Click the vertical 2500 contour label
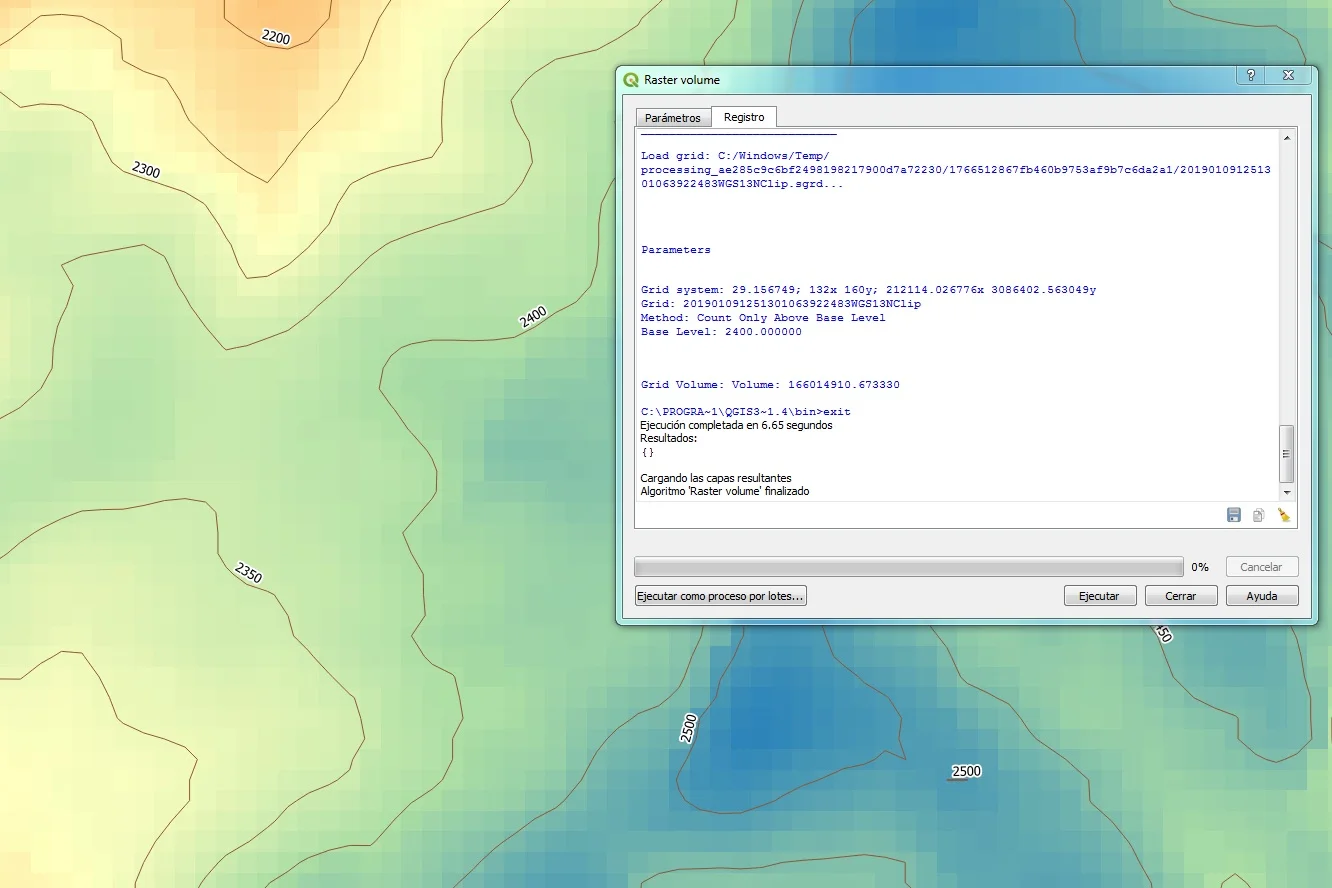The width and height of the screenshot is (1332, 888). tap(688, 727)
